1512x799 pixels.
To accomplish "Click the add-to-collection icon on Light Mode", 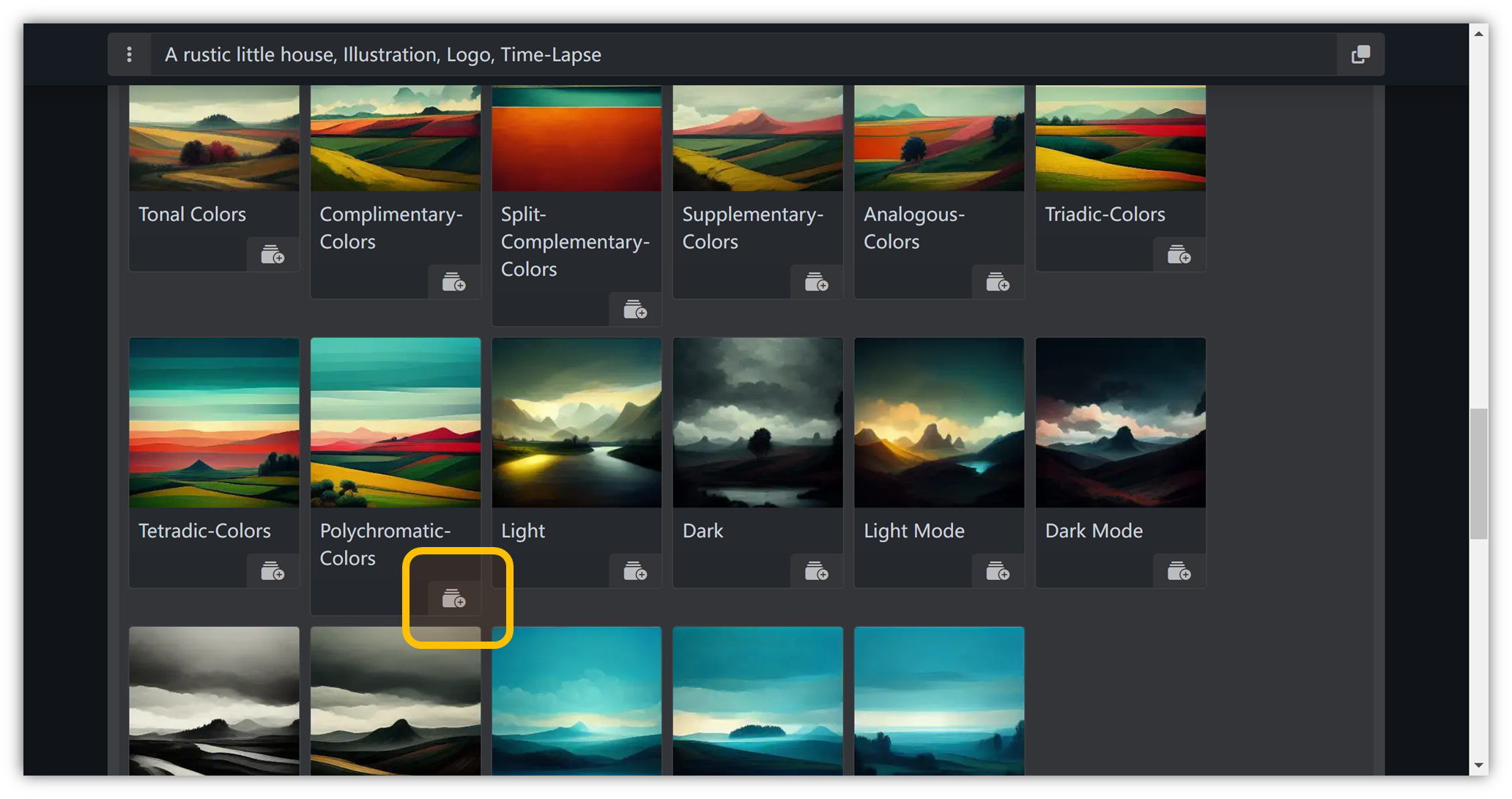I will (997, 571).
